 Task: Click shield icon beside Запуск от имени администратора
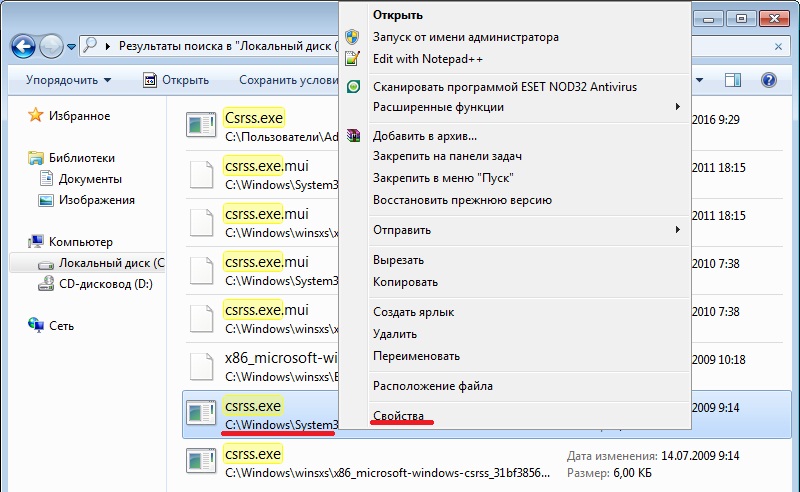[x=352, y=36]
